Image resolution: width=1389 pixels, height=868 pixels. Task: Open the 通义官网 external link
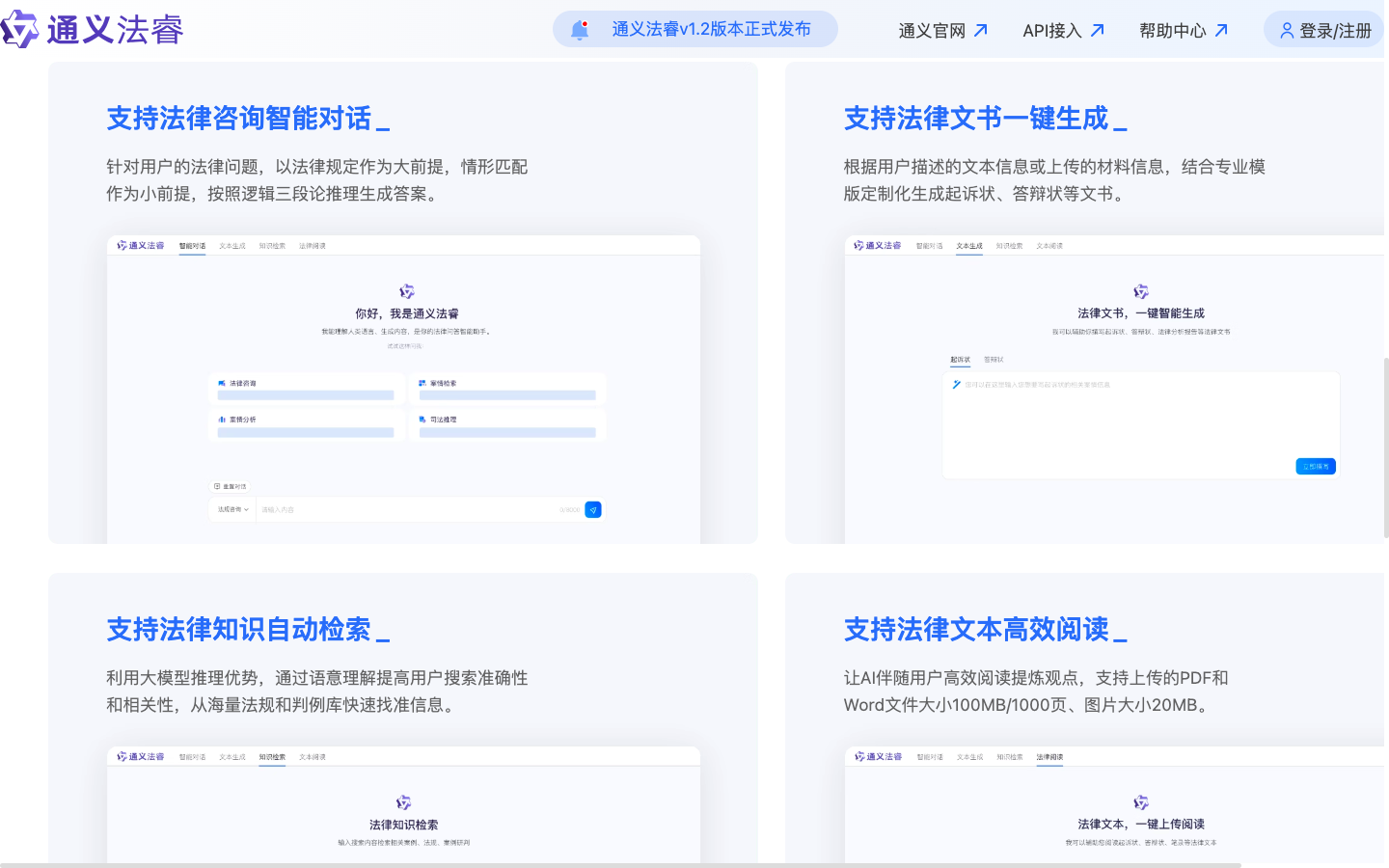942,31
